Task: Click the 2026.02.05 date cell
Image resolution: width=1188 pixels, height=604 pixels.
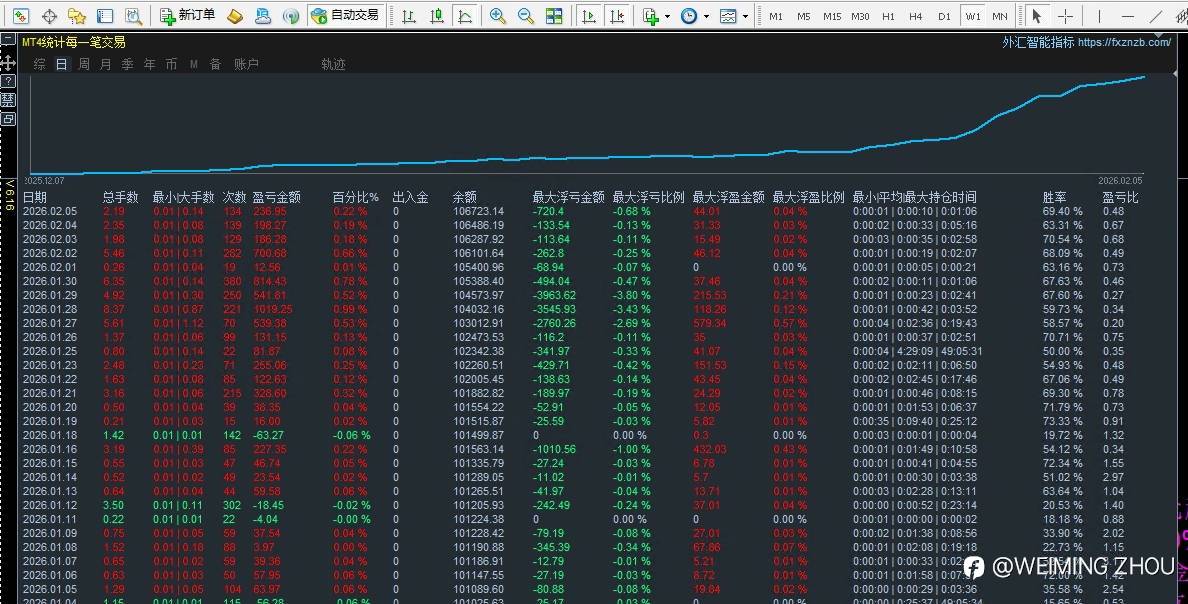Action: pos(50,211)
